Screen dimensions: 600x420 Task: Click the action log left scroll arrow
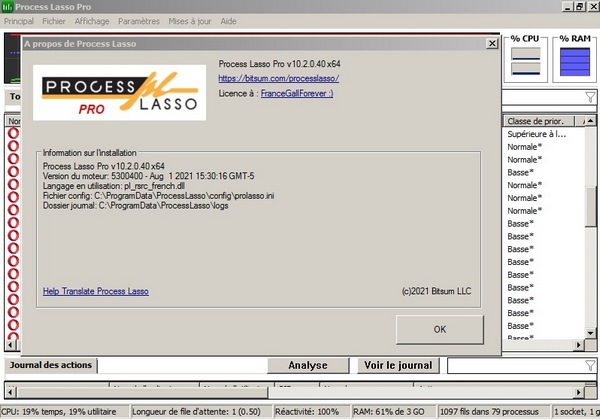tap(10, 392)
